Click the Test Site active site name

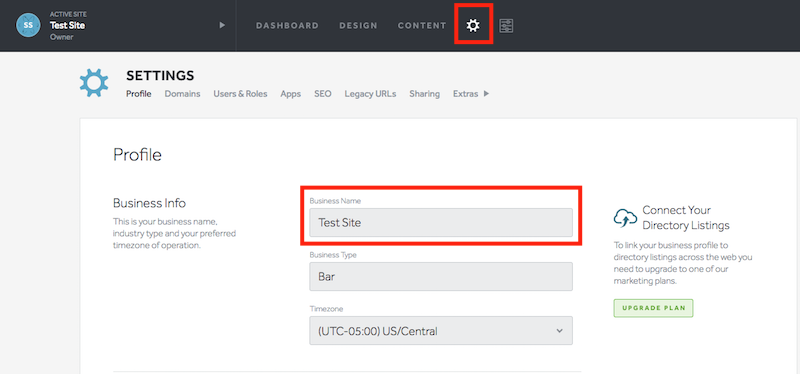(67, 25)
